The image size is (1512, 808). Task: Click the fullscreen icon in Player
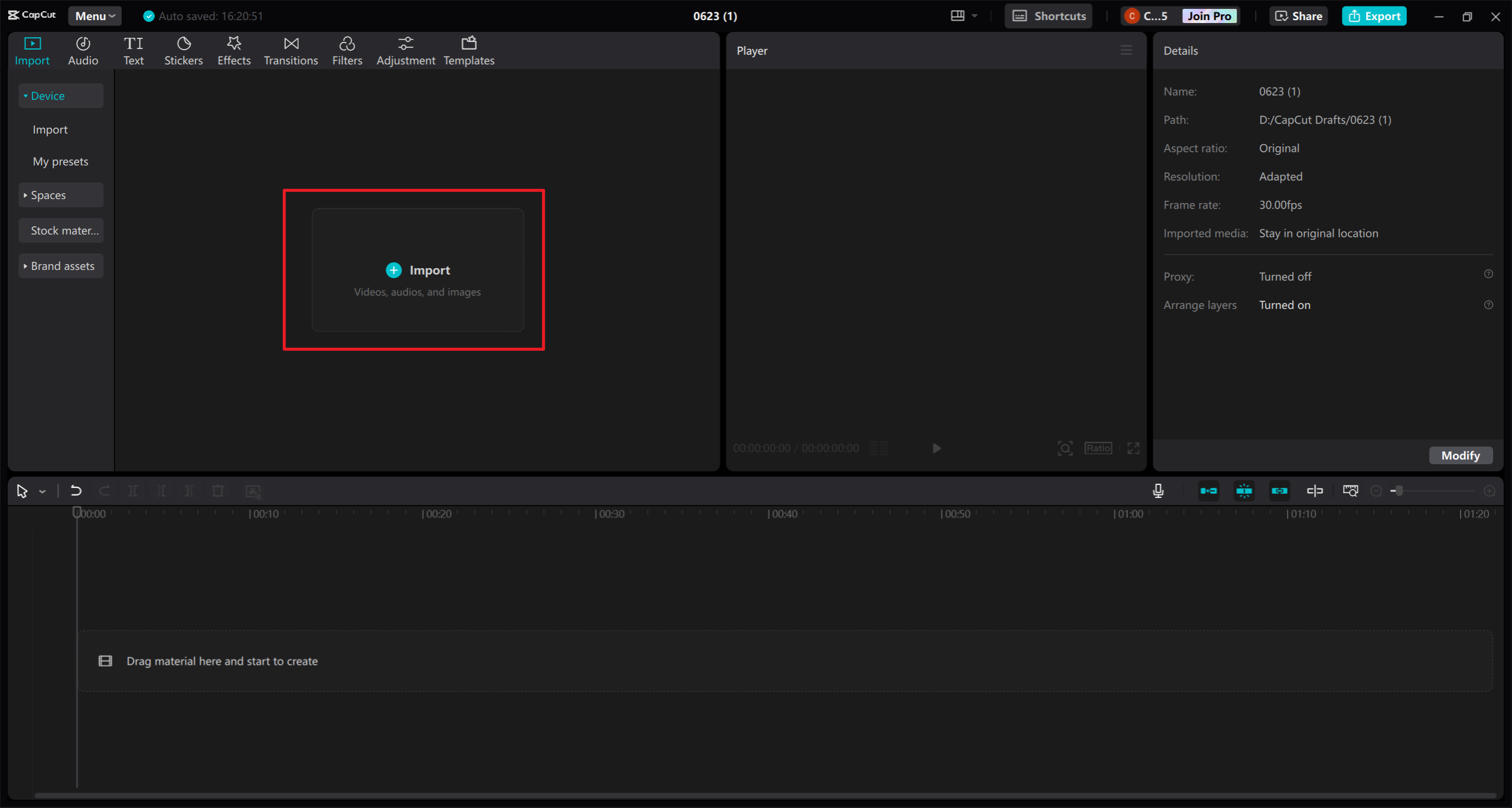[1133, 448]
